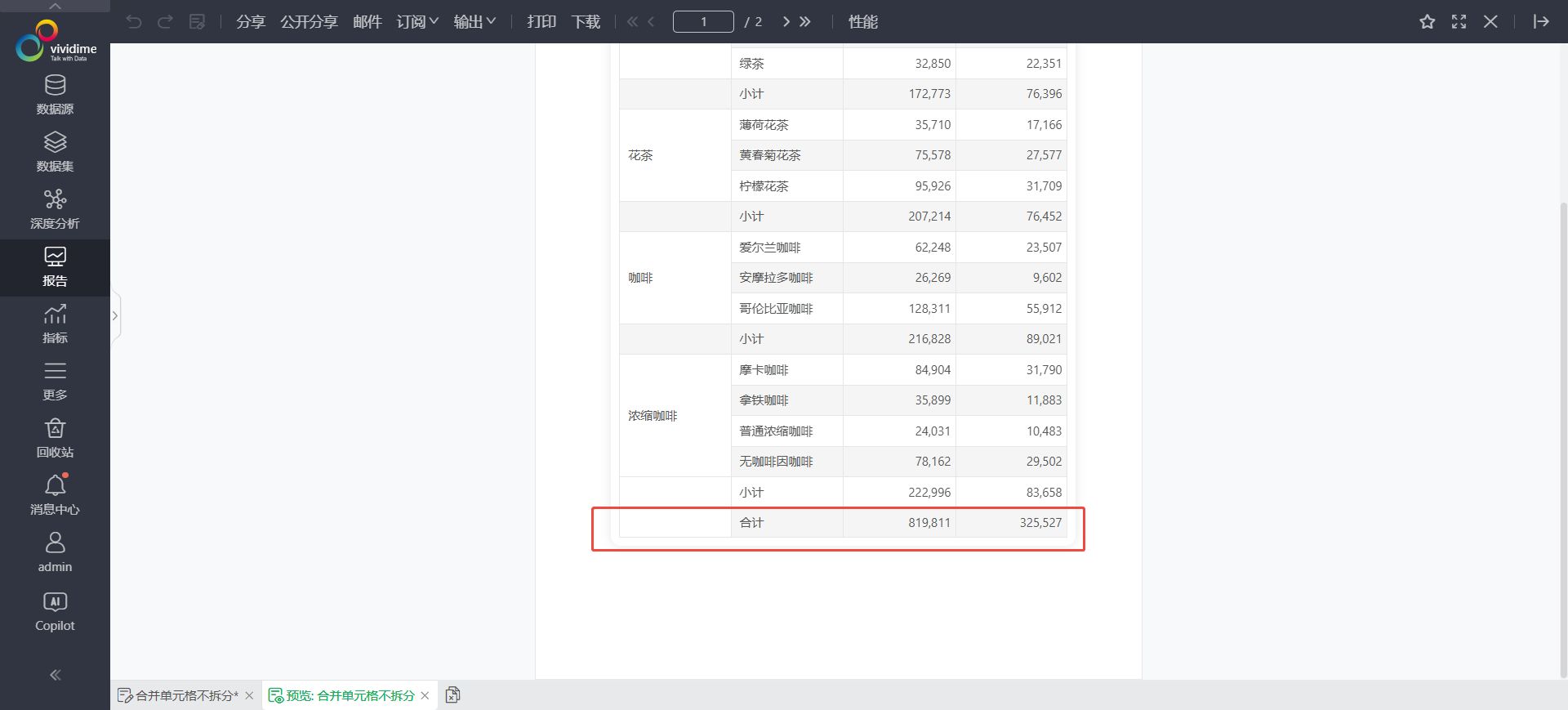Close the 预览: 合并单元格不拆分 preview tab
1568x710 pixels.
425,695
